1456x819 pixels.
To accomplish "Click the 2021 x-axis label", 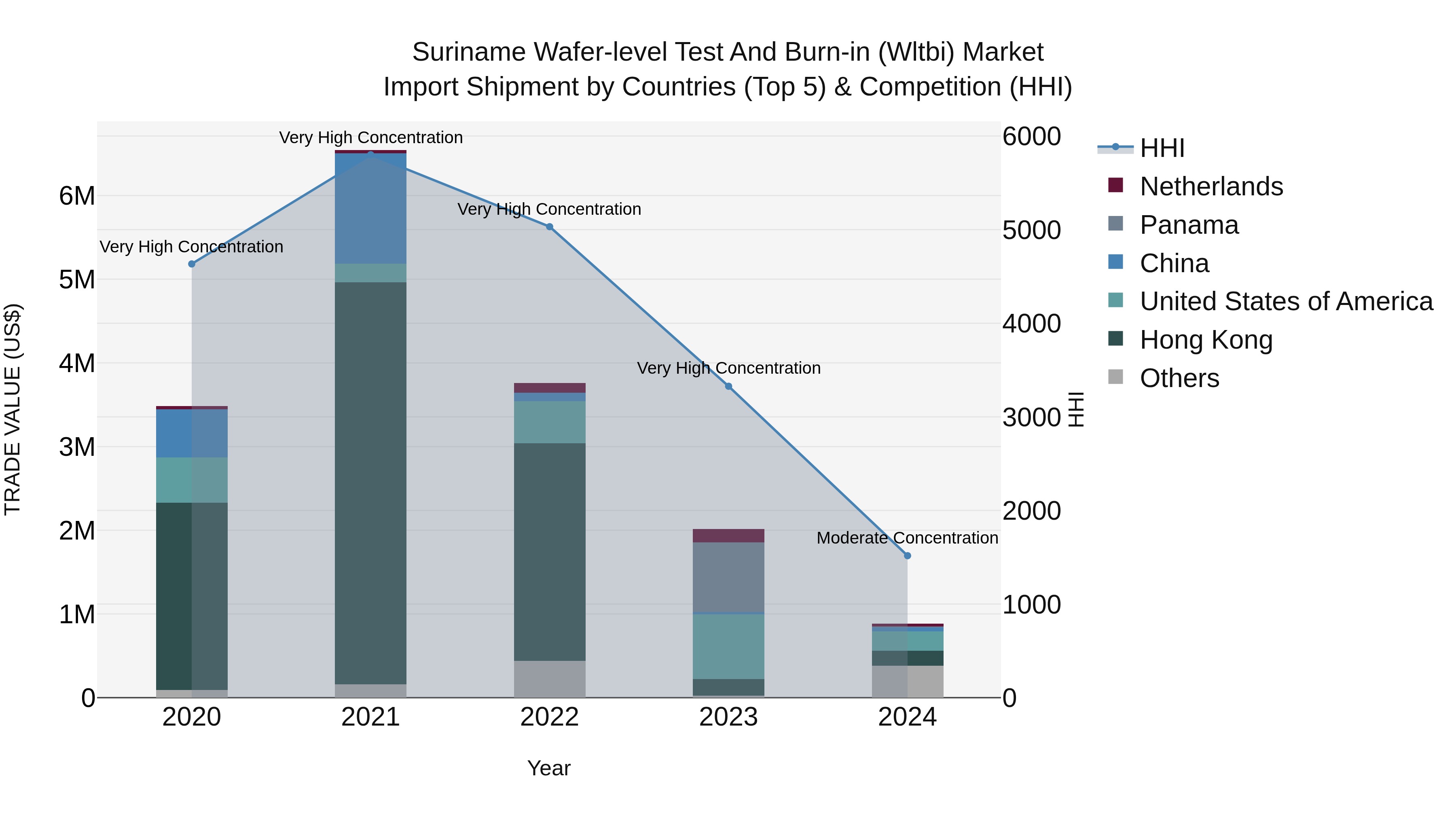I will pos(371,717).
